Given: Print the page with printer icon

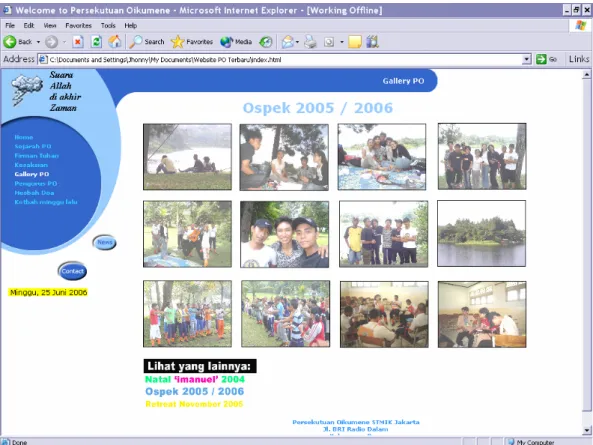Looking at the screenshot, I should [310, 42].
